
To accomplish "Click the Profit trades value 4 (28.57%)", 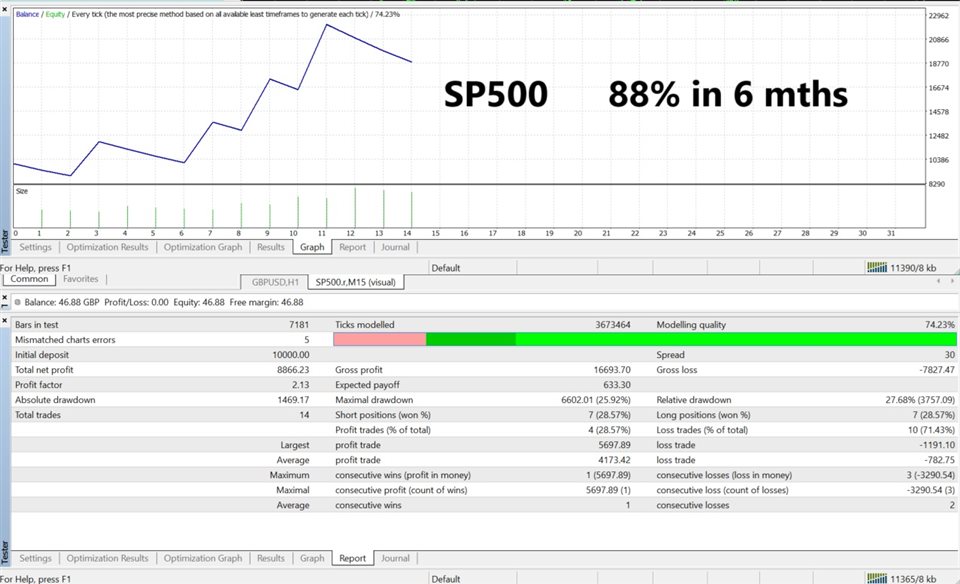I will [609, 430].
